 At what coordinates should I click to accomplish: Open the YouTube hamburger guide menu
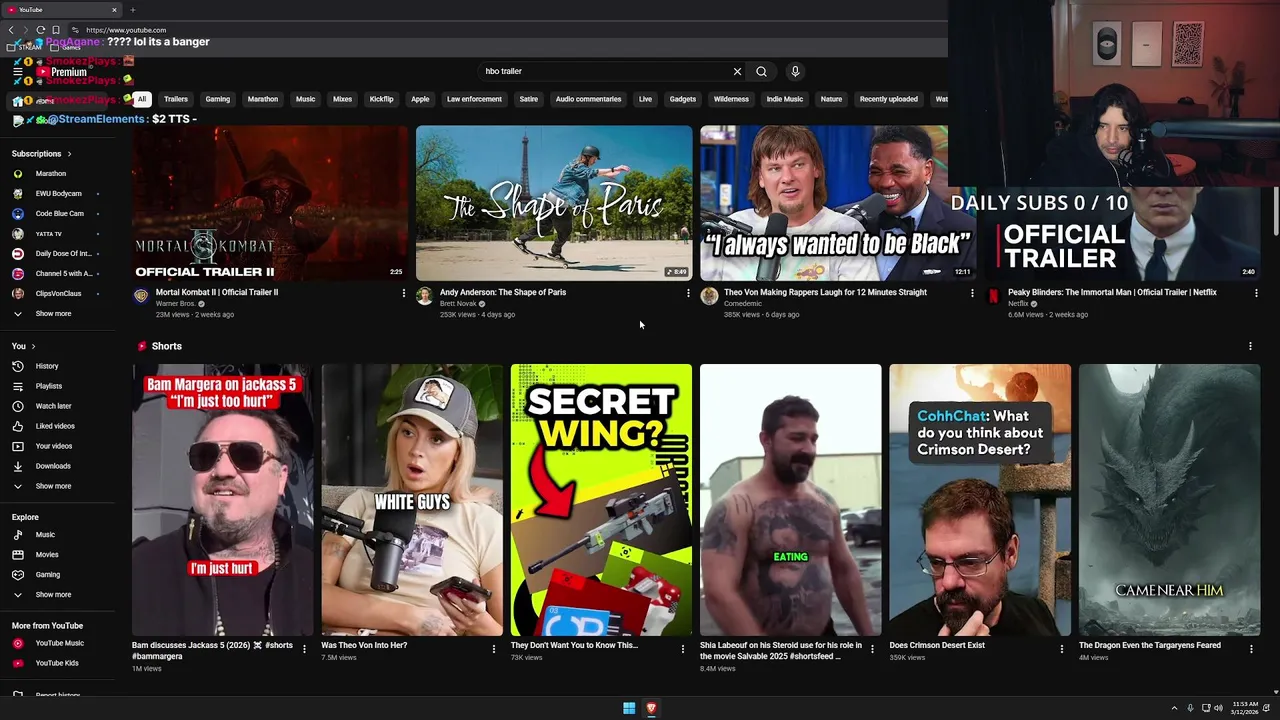(17, 72)
